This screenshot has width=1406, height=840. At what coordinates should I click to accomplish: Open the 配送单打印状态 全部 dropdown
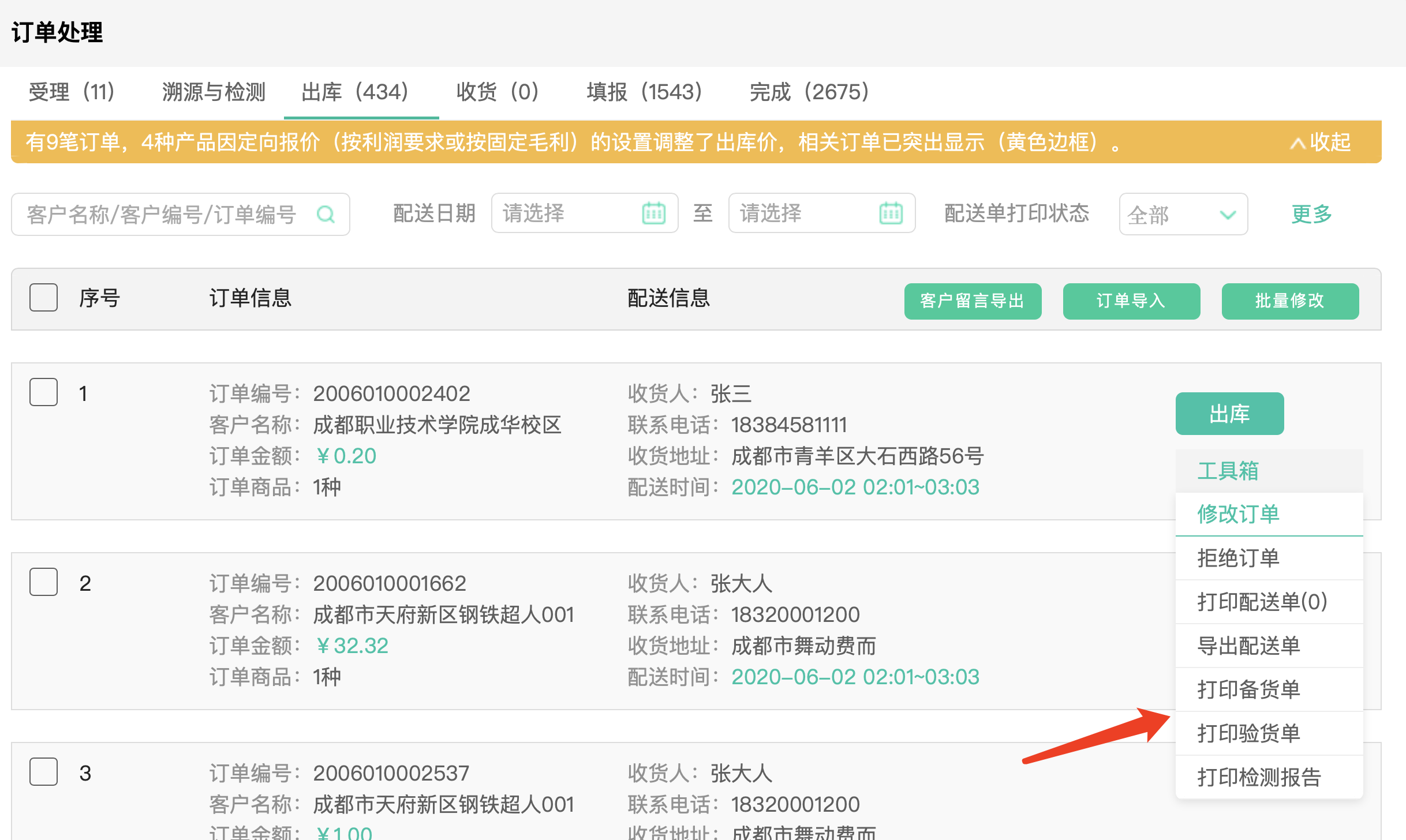(x=1183, y=214)
